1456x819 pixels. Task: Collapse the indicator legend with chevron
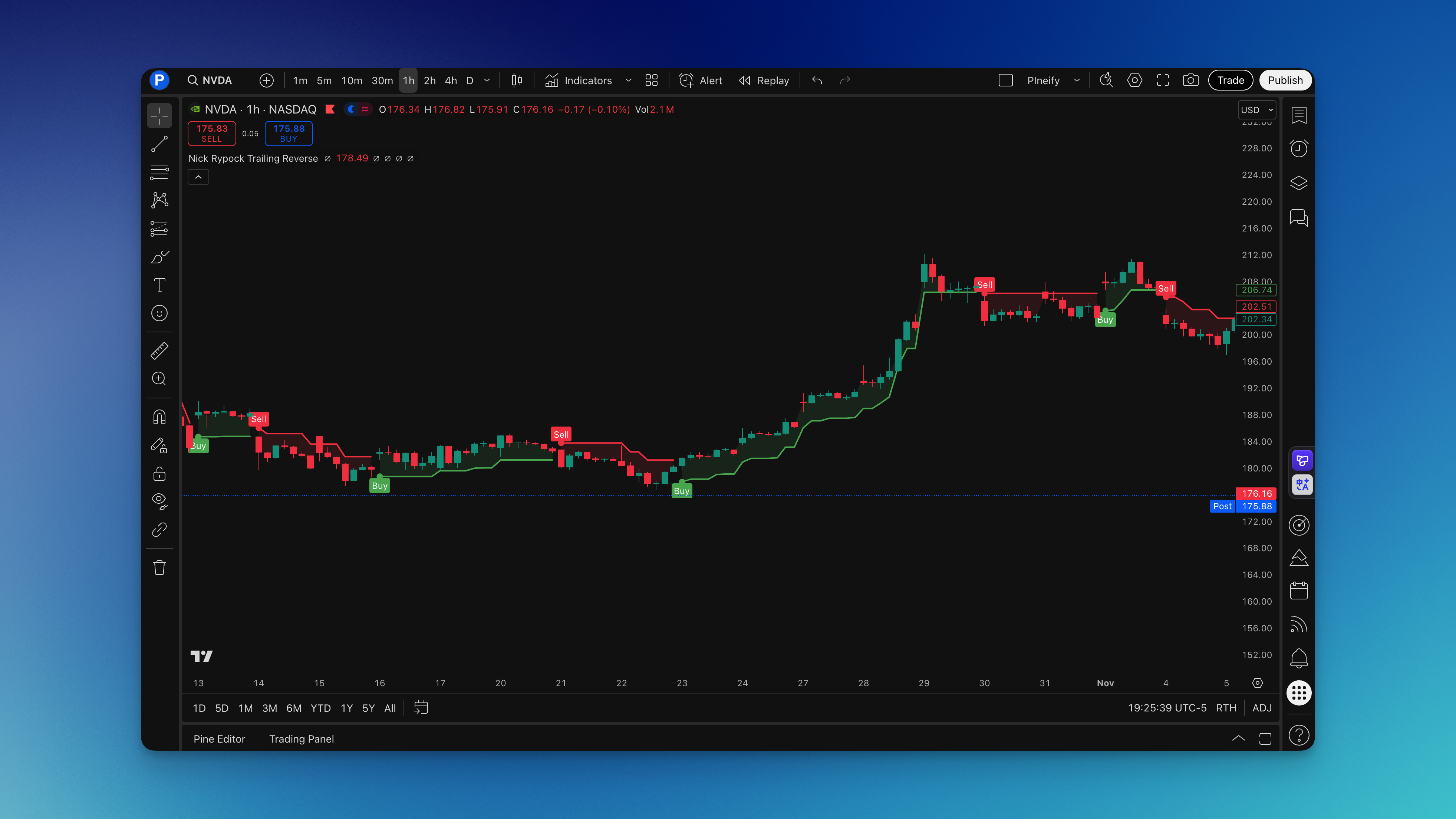click(198, 177)
